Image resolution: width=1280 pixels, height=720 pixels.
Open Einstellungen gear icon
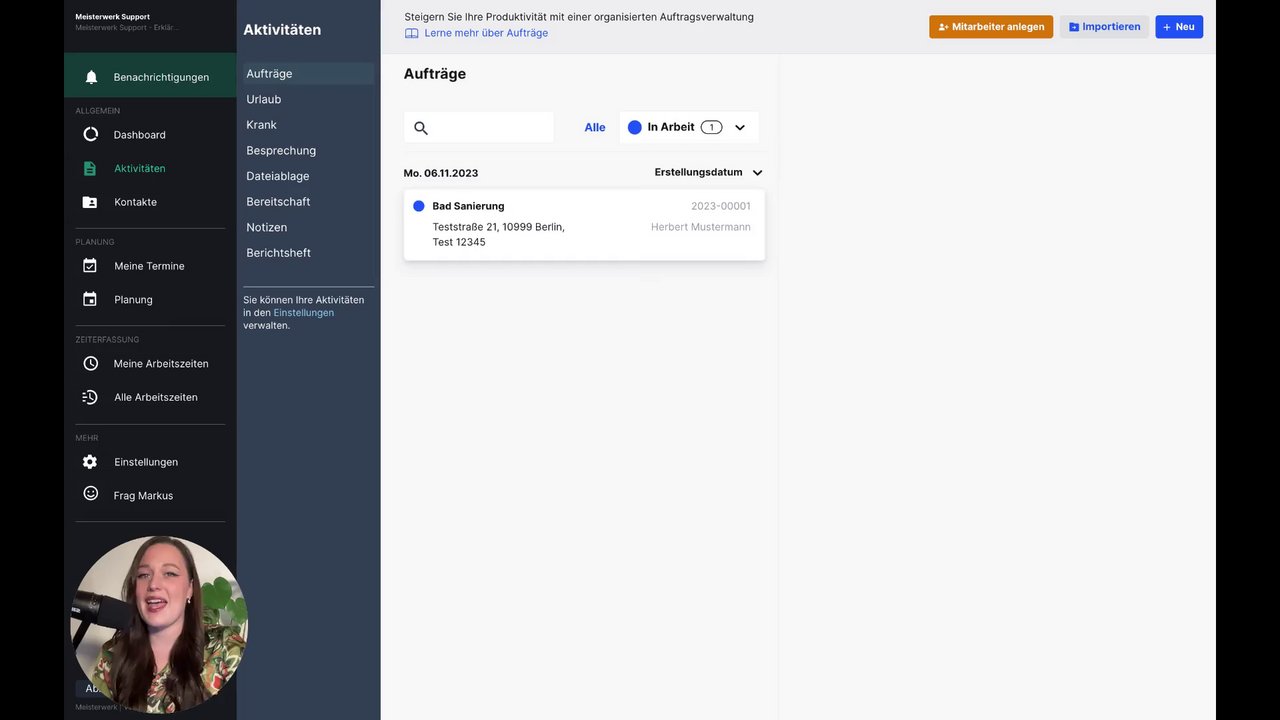point(90,462)
